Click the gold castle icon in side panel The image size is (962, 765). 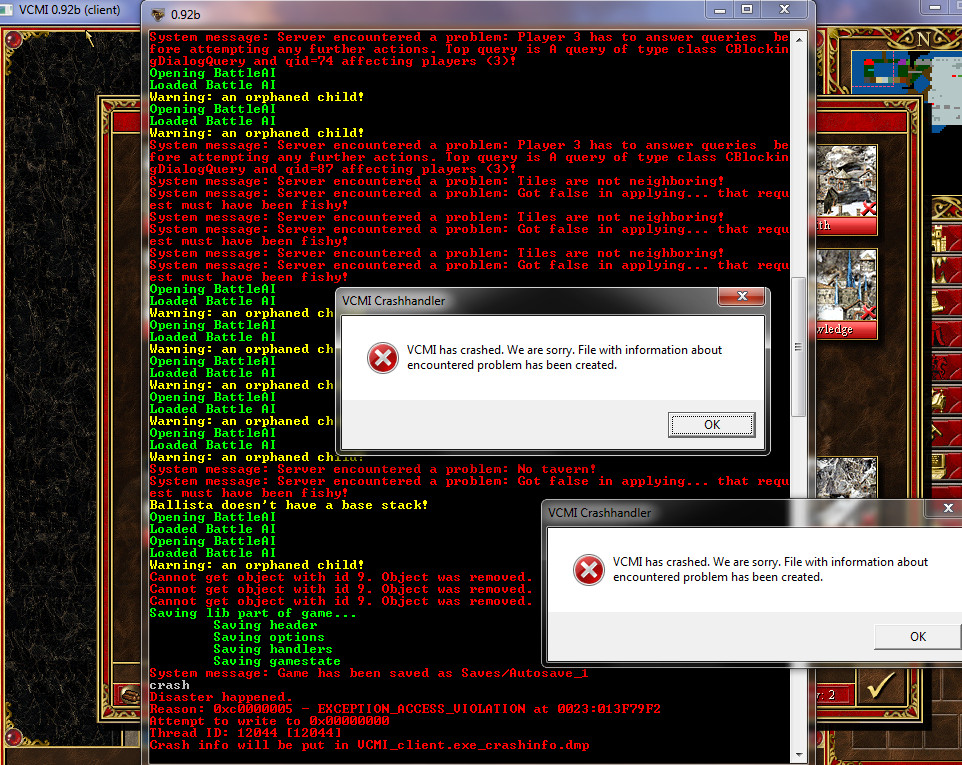point(941,240)
